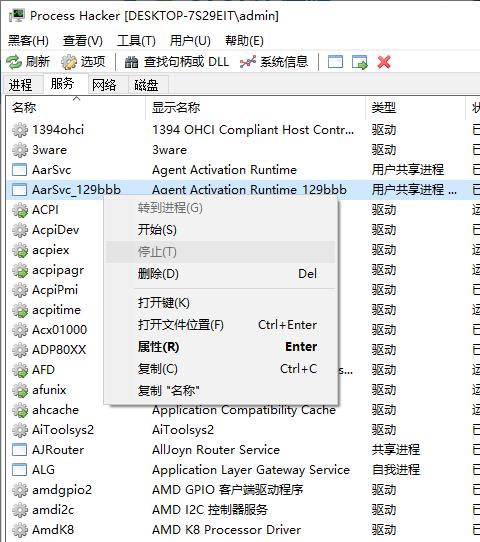Click the window icon of AarSvc_129bbb

point(19,190)
